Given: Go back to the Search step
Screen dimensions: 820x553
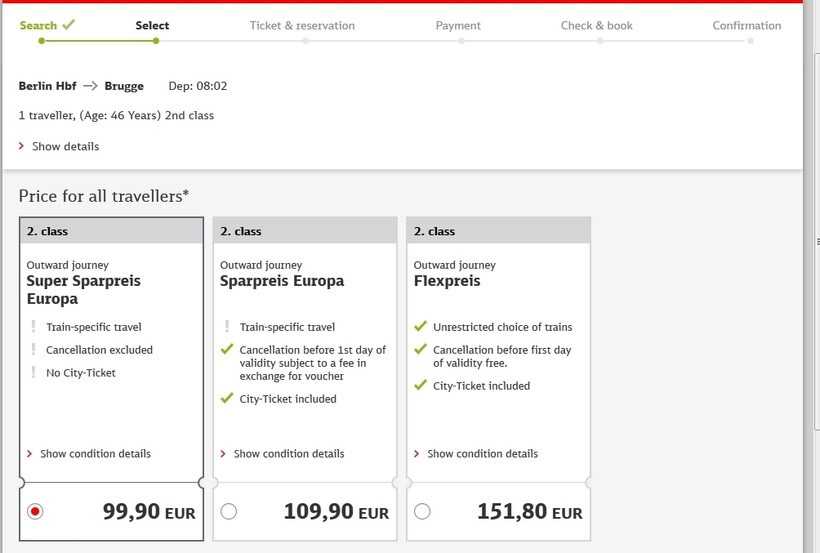Looking at the screenshot, I should coord(38,25).
